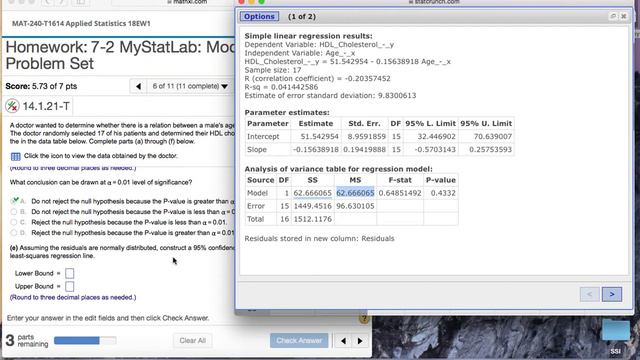Open the Options menu in StatCrunch results
The image size is (640, 360).
(259, 17)
